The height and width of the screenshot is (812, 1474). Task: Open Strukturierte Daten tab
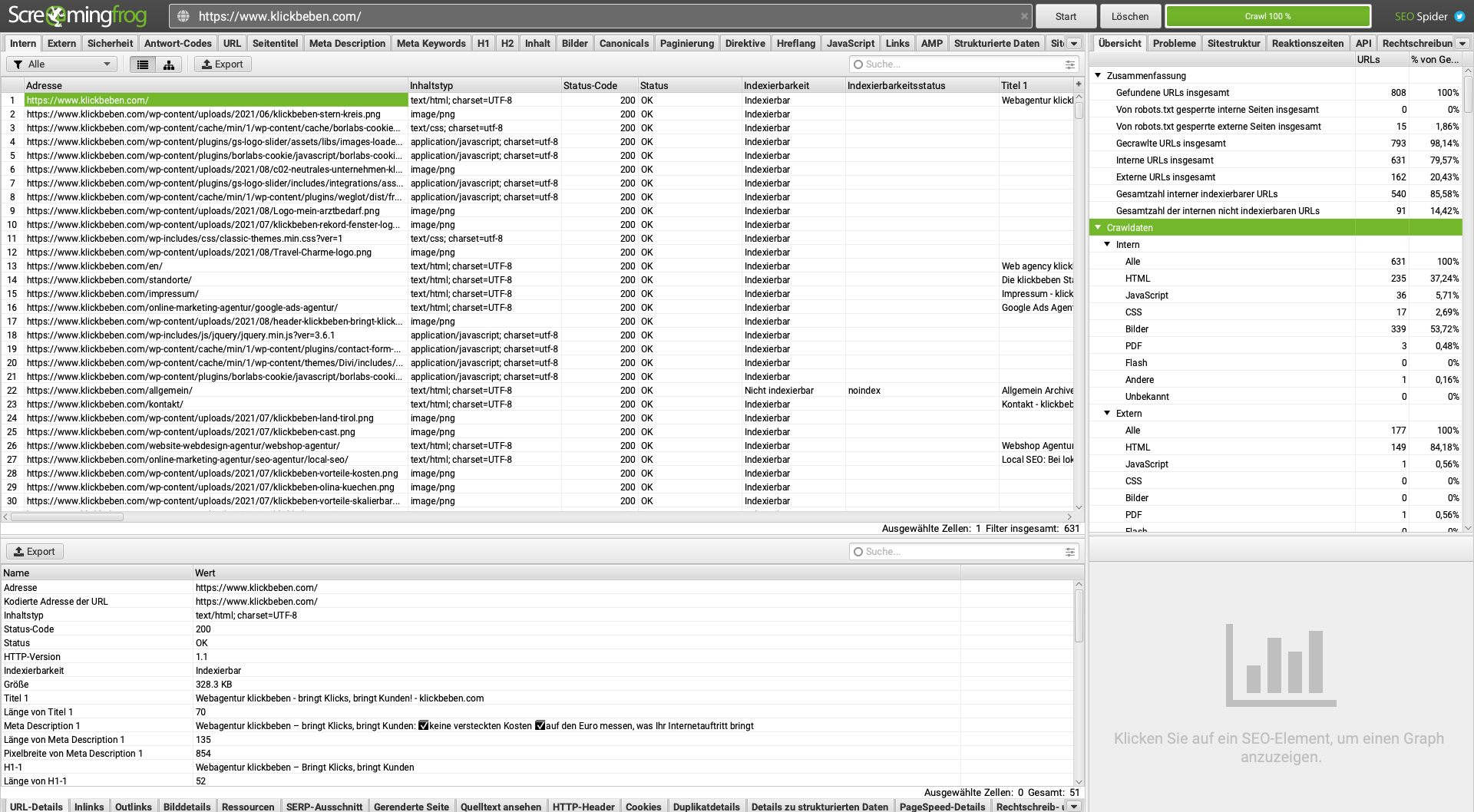(996, 44)
